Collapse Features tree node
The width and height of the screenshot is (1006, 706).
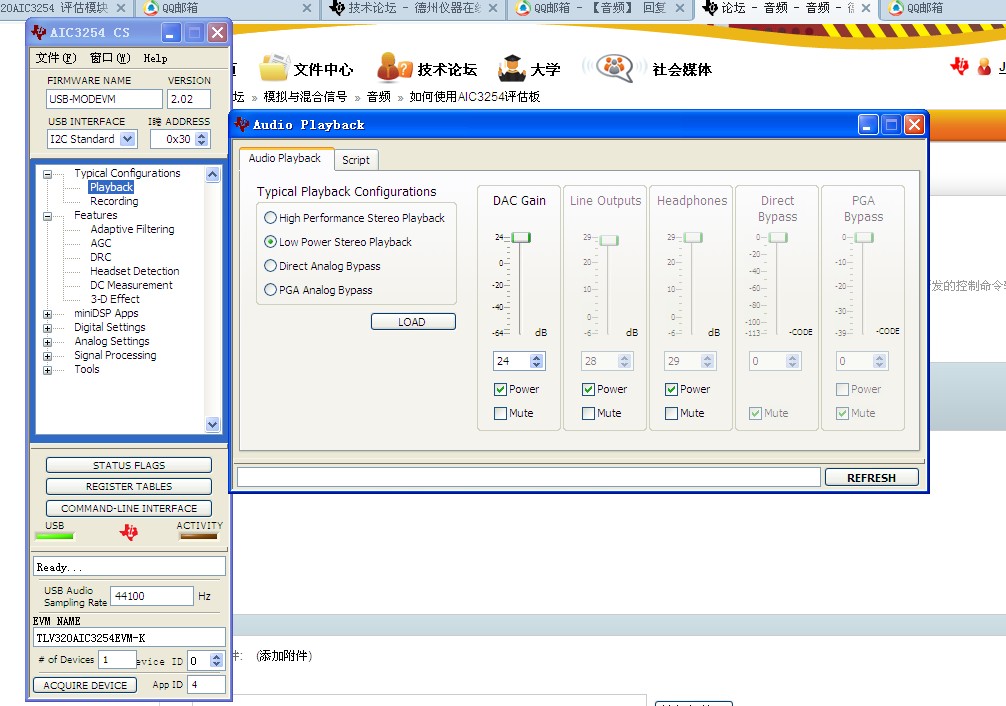point(47,216)
